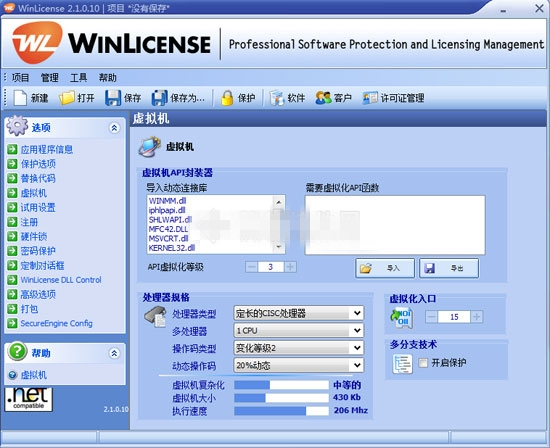Select SHLWAPI.dll in the DLL list
550x448 pixels.
(170, 220)
